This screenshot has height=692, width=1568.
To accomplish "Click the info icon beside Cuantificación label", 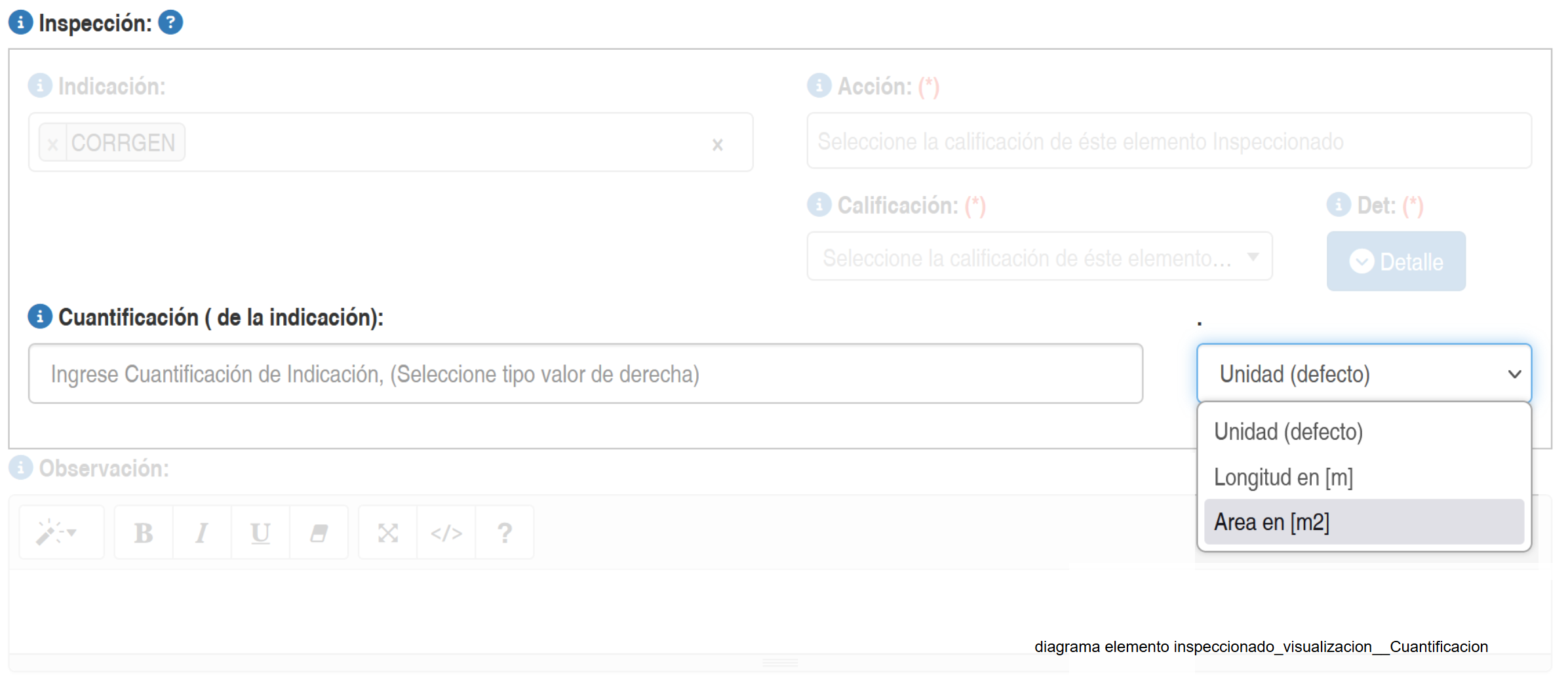I will [40, 317].
